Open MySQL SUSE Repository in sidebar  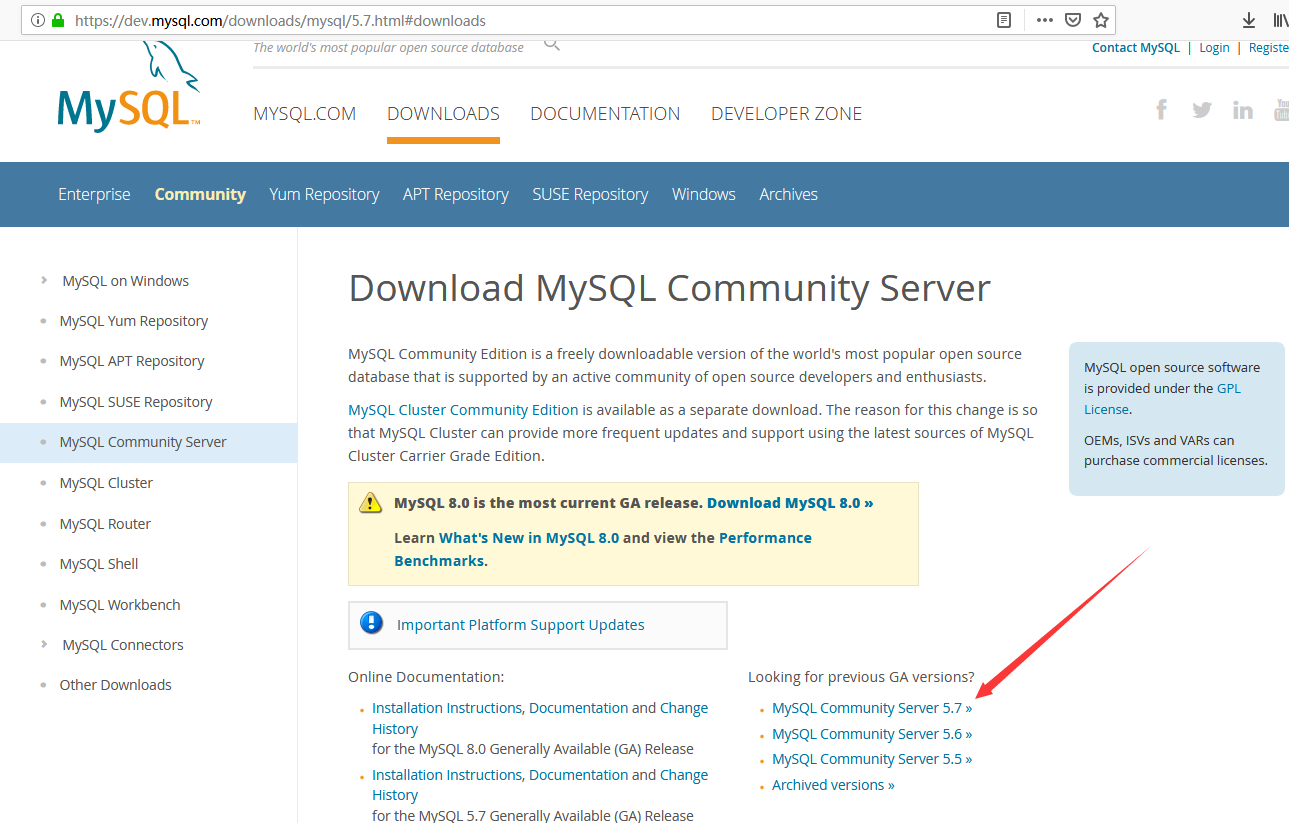136,402
